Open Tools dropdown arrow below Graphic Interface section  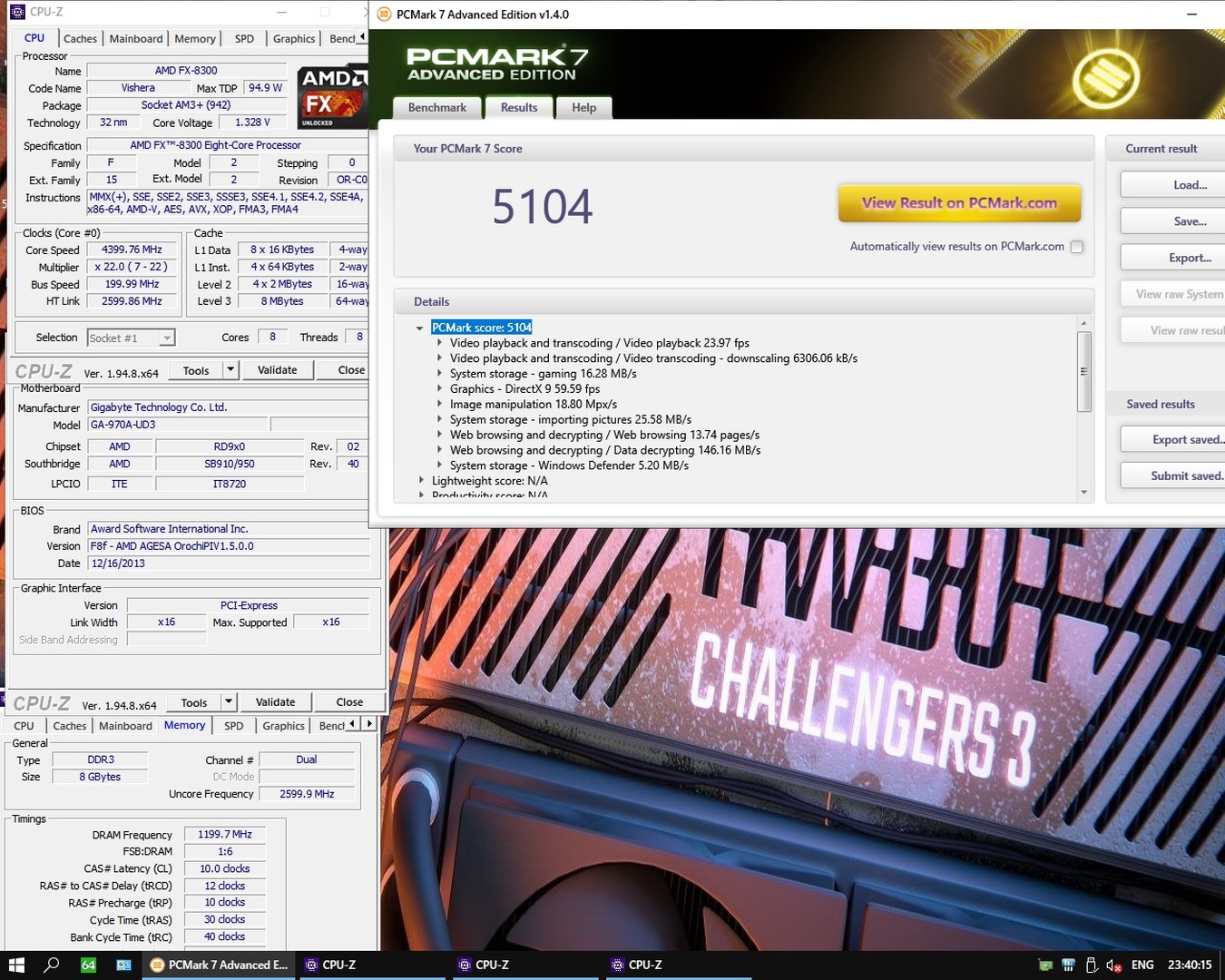coord(229,701)
